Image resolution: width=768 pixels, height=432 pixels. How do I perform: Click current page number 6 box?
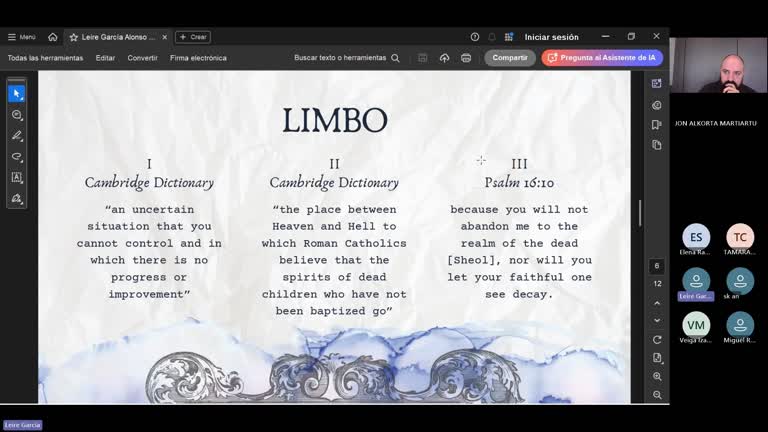pyautogui.click(x=657, y=266)
